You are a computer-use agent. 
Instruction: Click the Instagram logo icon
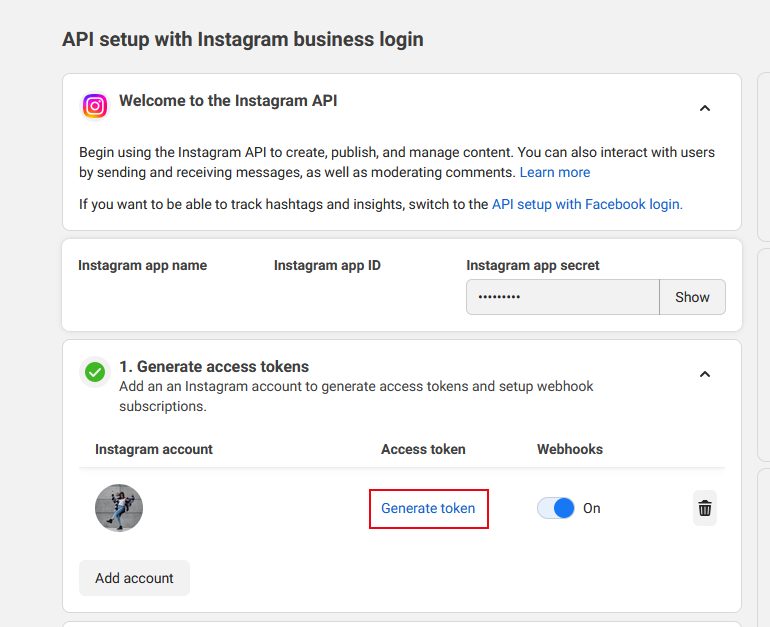coord(95,106)
